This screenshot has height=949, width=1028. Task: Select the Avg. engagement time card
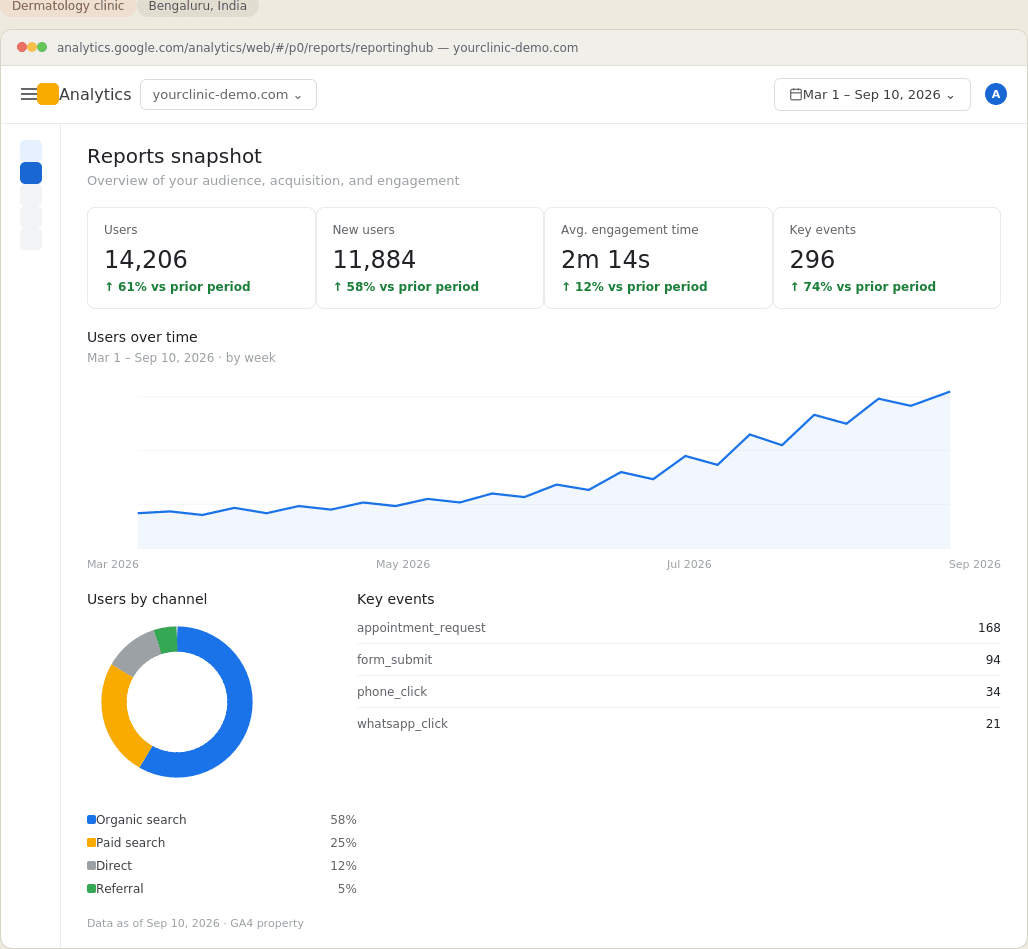(658, 258)
